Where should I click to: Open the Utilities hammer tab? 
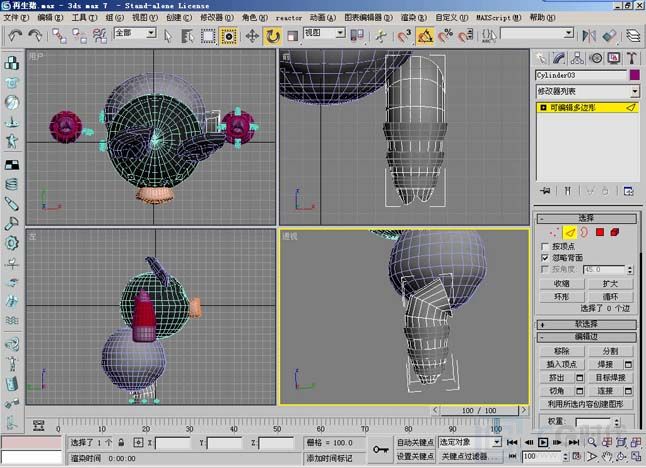pyautogui.click(x=632, y=58)
